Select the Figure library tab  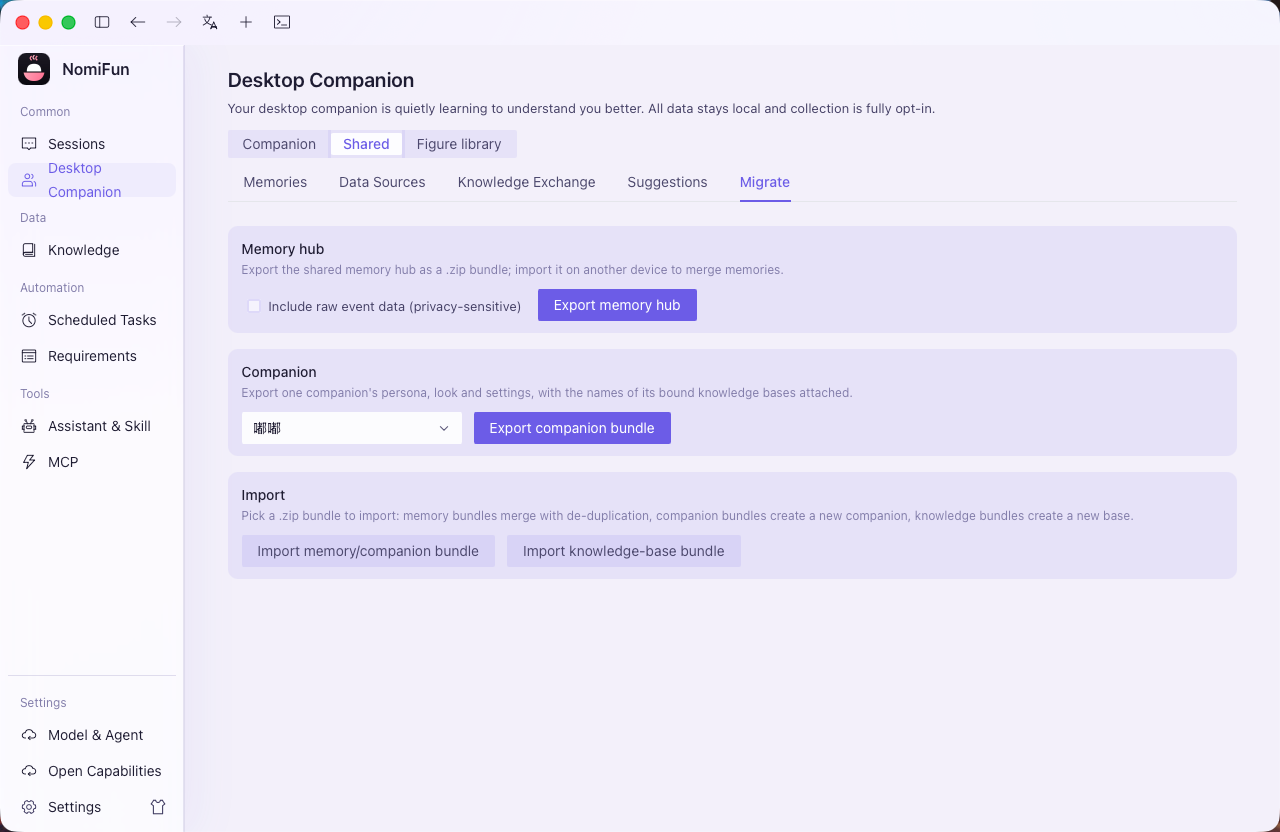coord(459,144)
